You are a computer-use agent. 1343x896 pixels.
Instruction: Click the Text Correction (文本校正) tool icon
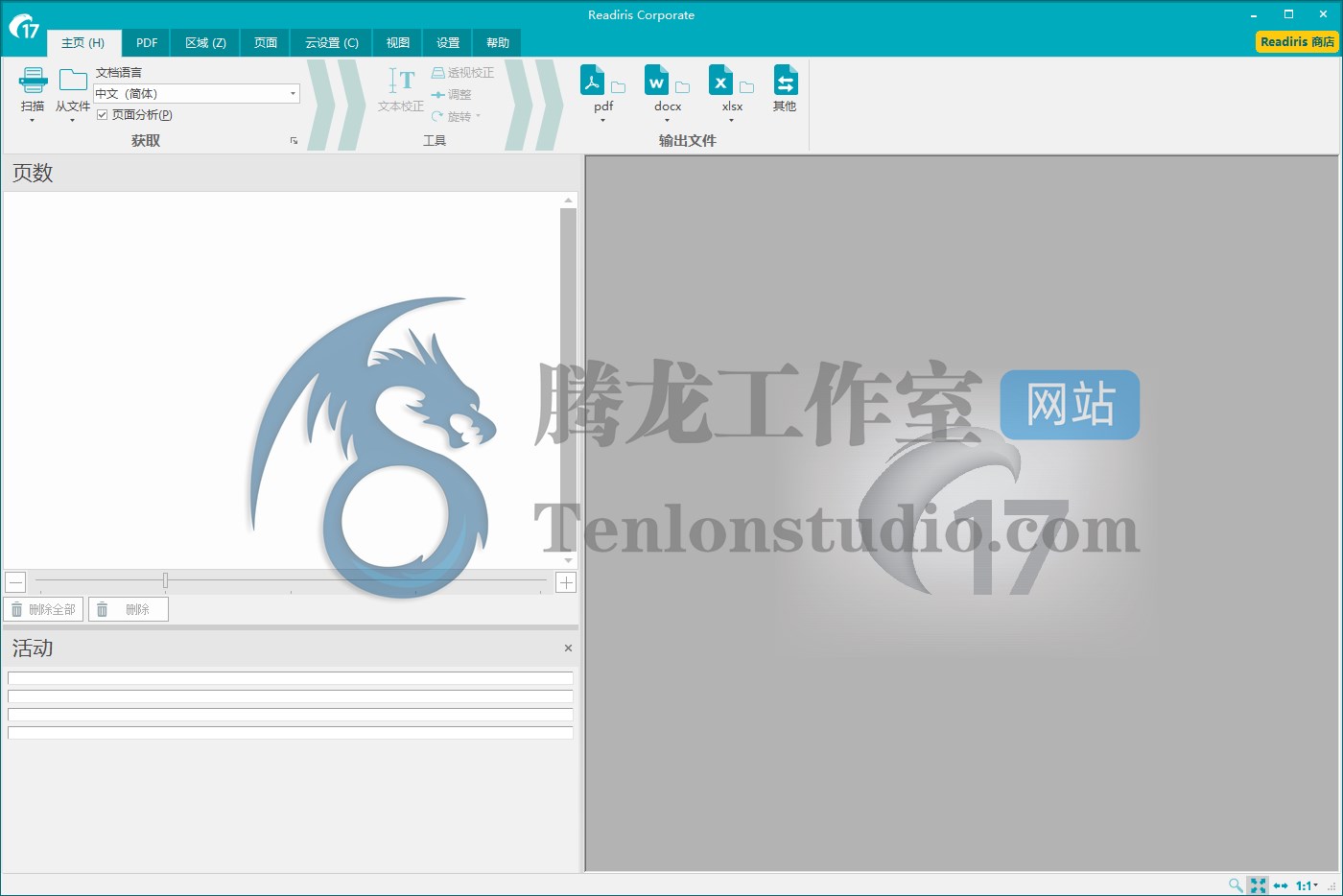pyautogui.click(x=401, y=81)
